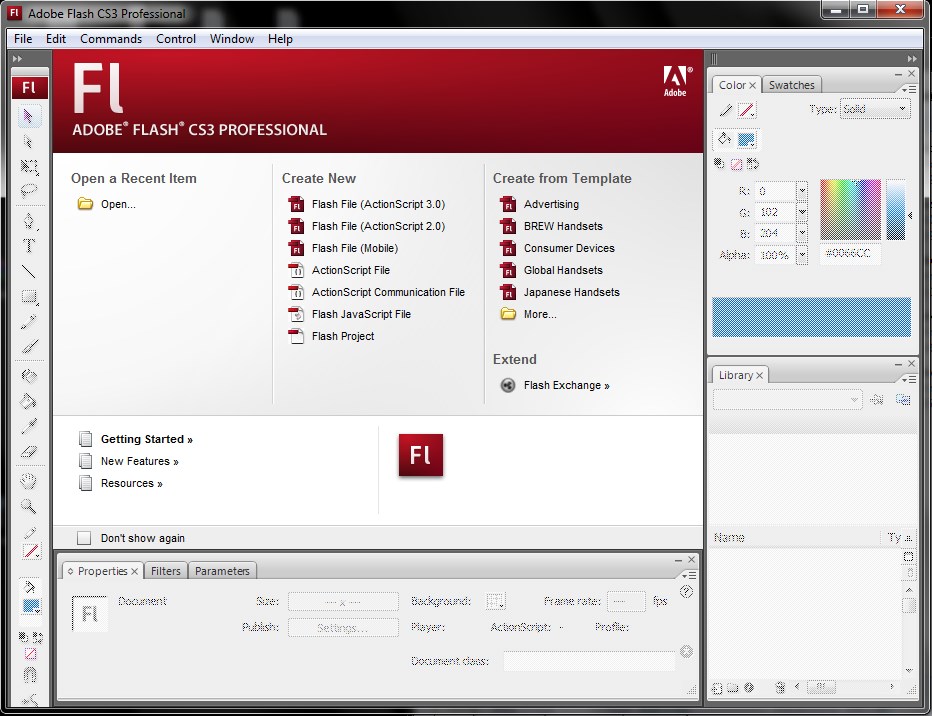Click the Flash Exchange link
The width and height of the screenshot is (932, 716).
[555, 386]
